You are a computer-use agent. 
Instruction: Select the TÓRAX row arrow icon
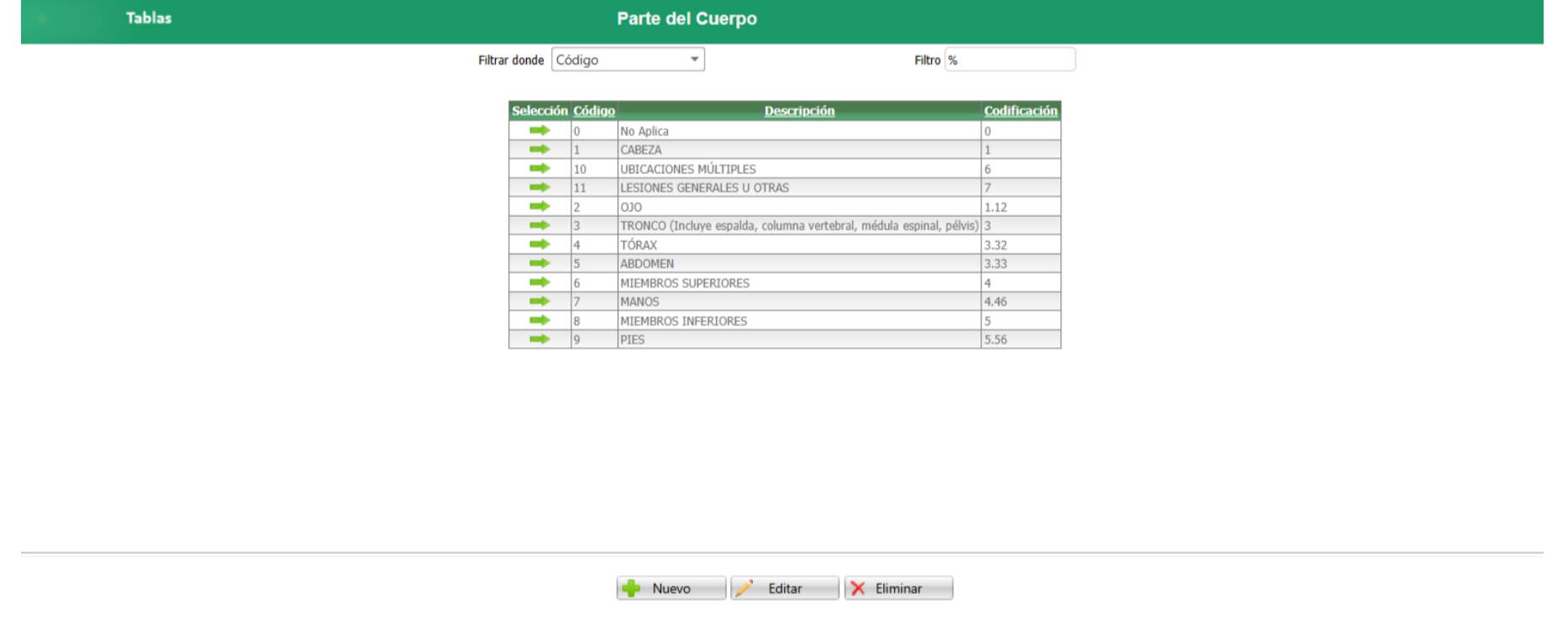539,245
